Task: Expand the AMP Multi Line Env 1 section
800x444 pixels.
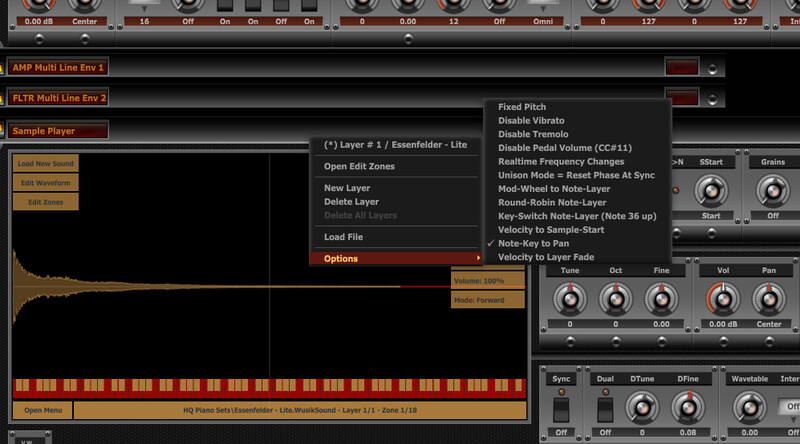Action: click(58, 68)
